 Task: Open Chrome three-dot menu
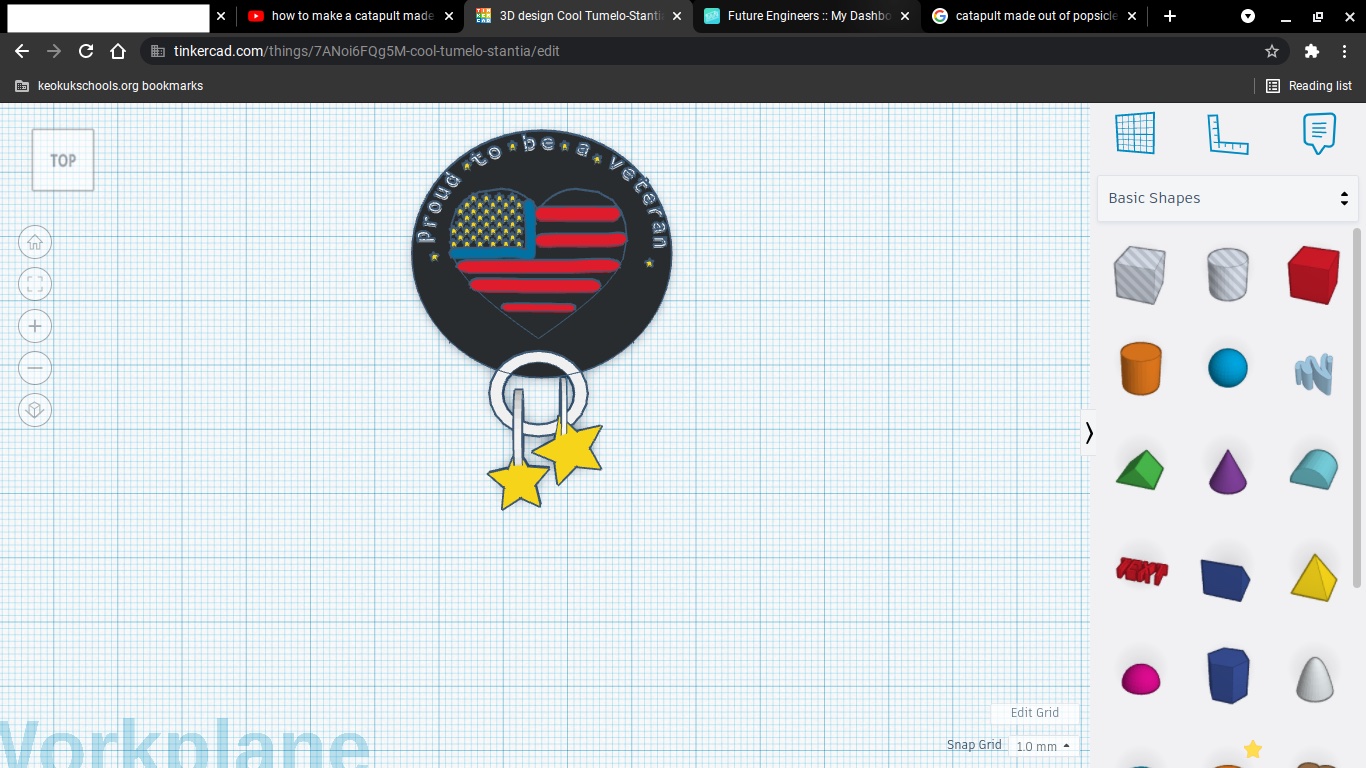tap(1344, 51)
